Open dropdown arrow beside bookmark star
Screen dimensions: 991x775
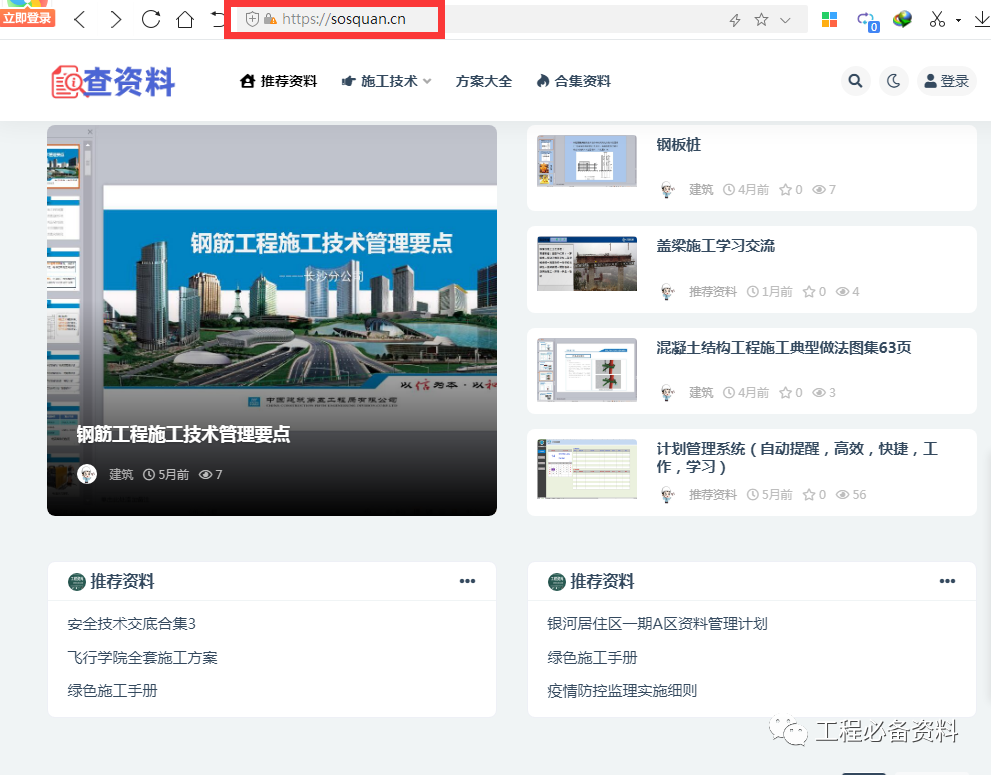click(x=785, y=20)
